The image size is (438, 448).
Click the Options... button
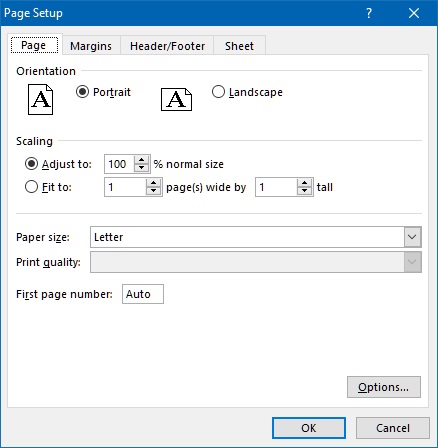(384, 387)
